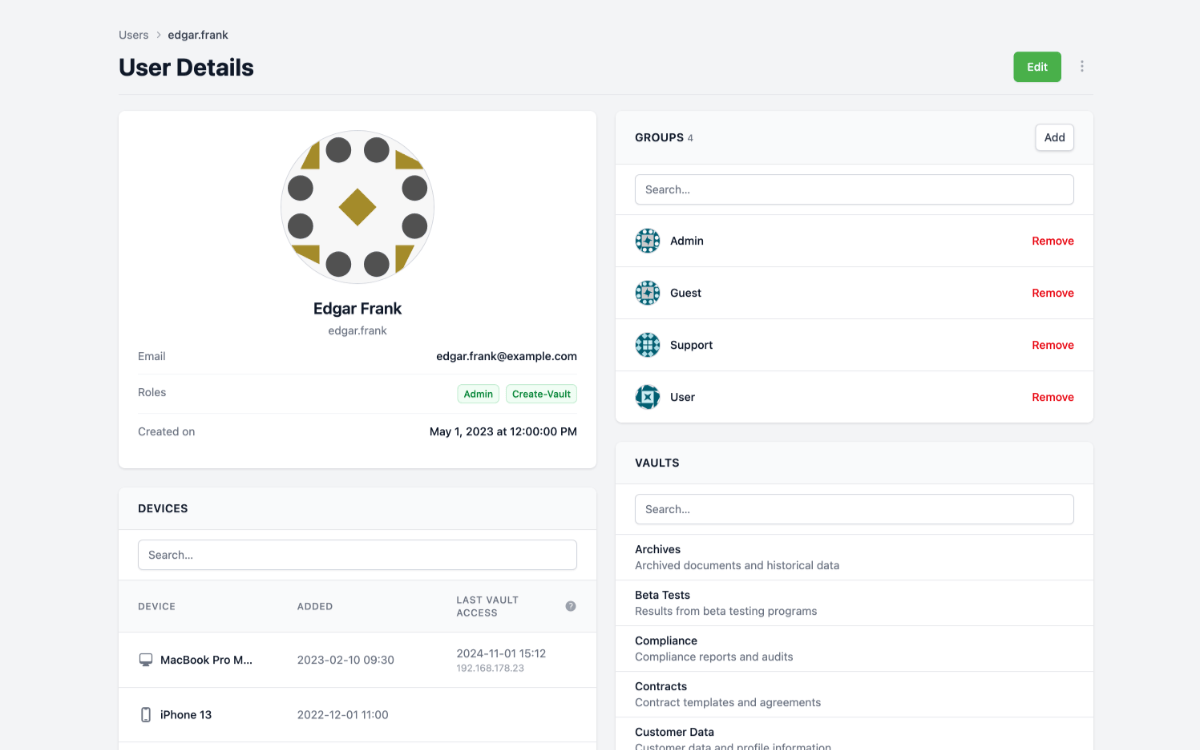Click the Create-Vault role badge
Screen dimensions: 1200x750
coord(541,393)
